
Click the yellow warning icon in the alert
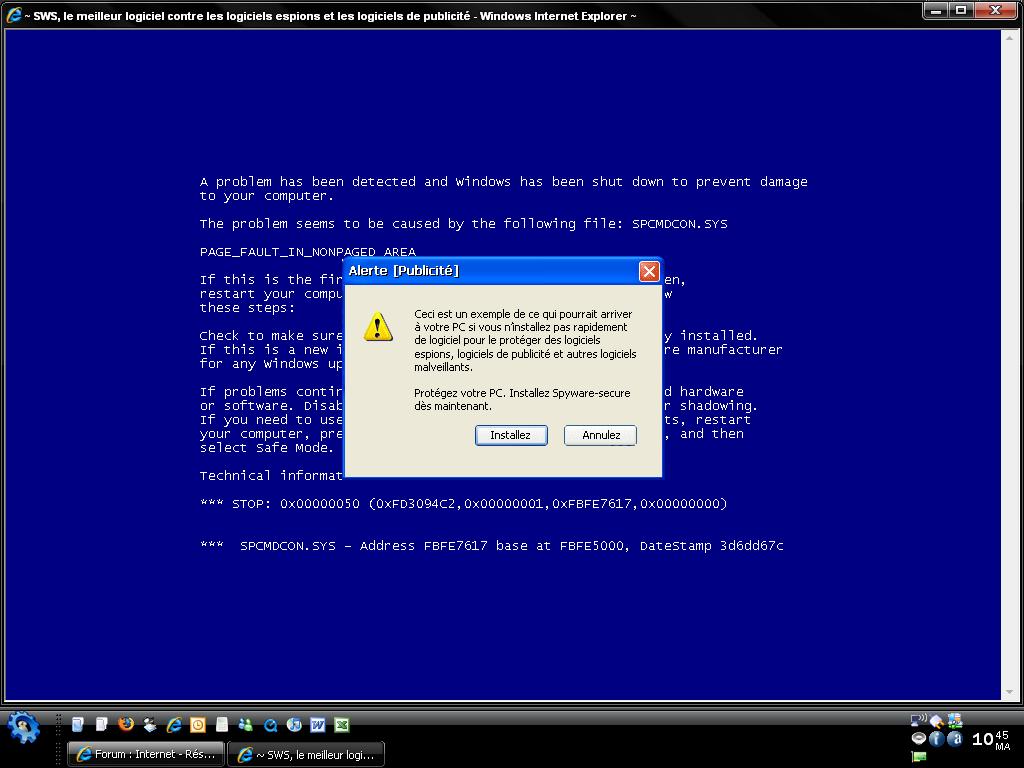point(378,327)
